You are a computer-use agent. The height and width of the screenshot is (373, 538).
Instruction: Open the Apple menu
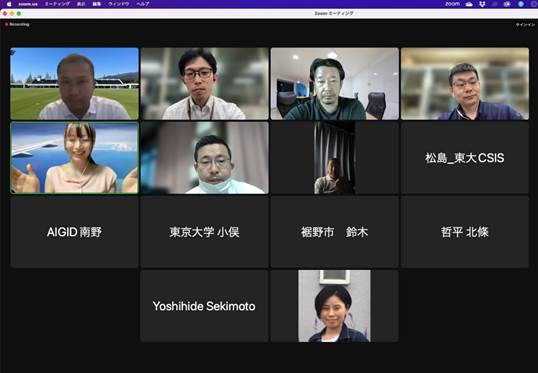point(9,4)
